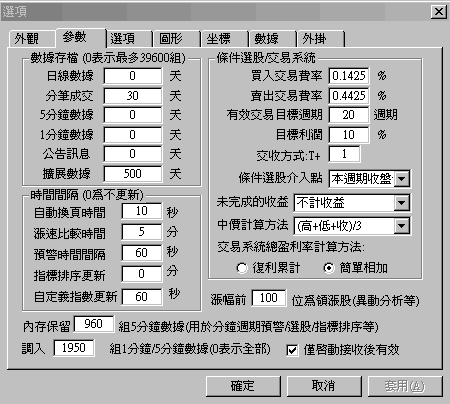Open the 外掛 tab
The width and height of the screenshot is (450, 404).
pos(320,39)
